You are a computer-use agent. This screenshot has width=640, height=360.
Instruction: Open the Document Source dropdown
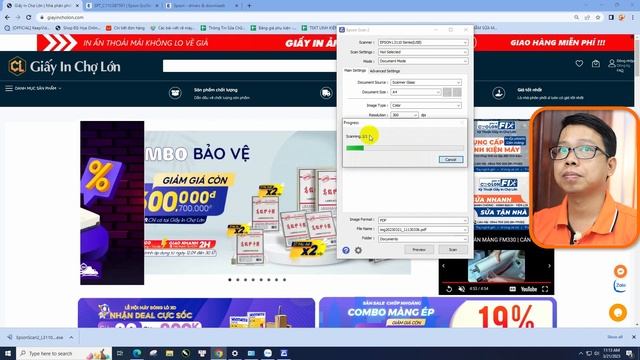(x=426, y=82)
